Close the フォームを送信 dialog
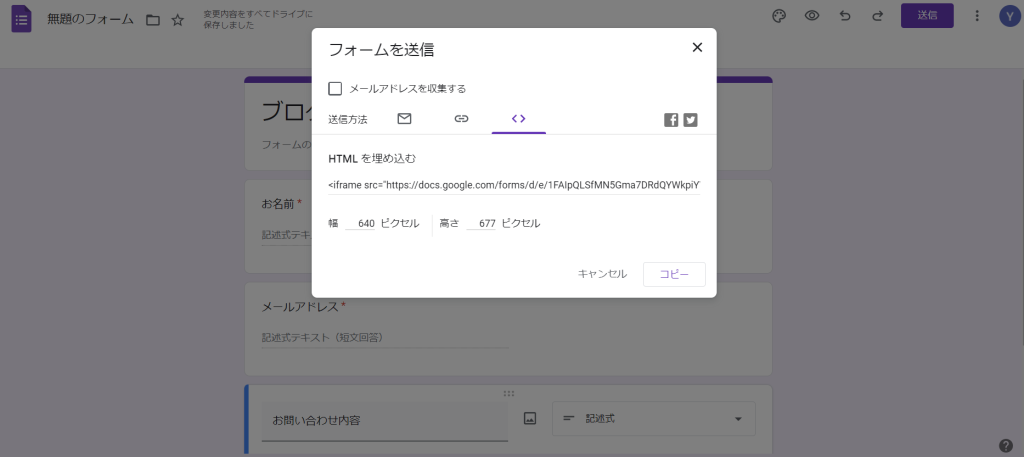 [697, 47]
